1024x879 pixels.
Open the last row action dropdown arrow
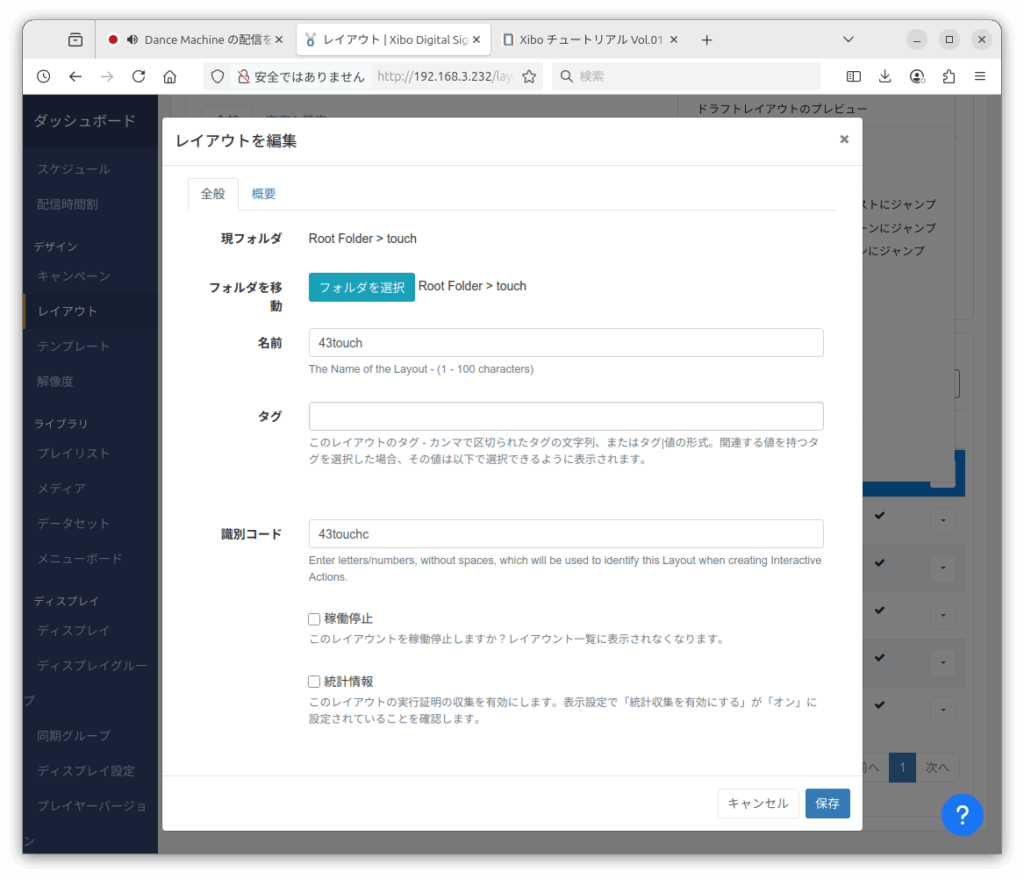[x=942, y=709]
